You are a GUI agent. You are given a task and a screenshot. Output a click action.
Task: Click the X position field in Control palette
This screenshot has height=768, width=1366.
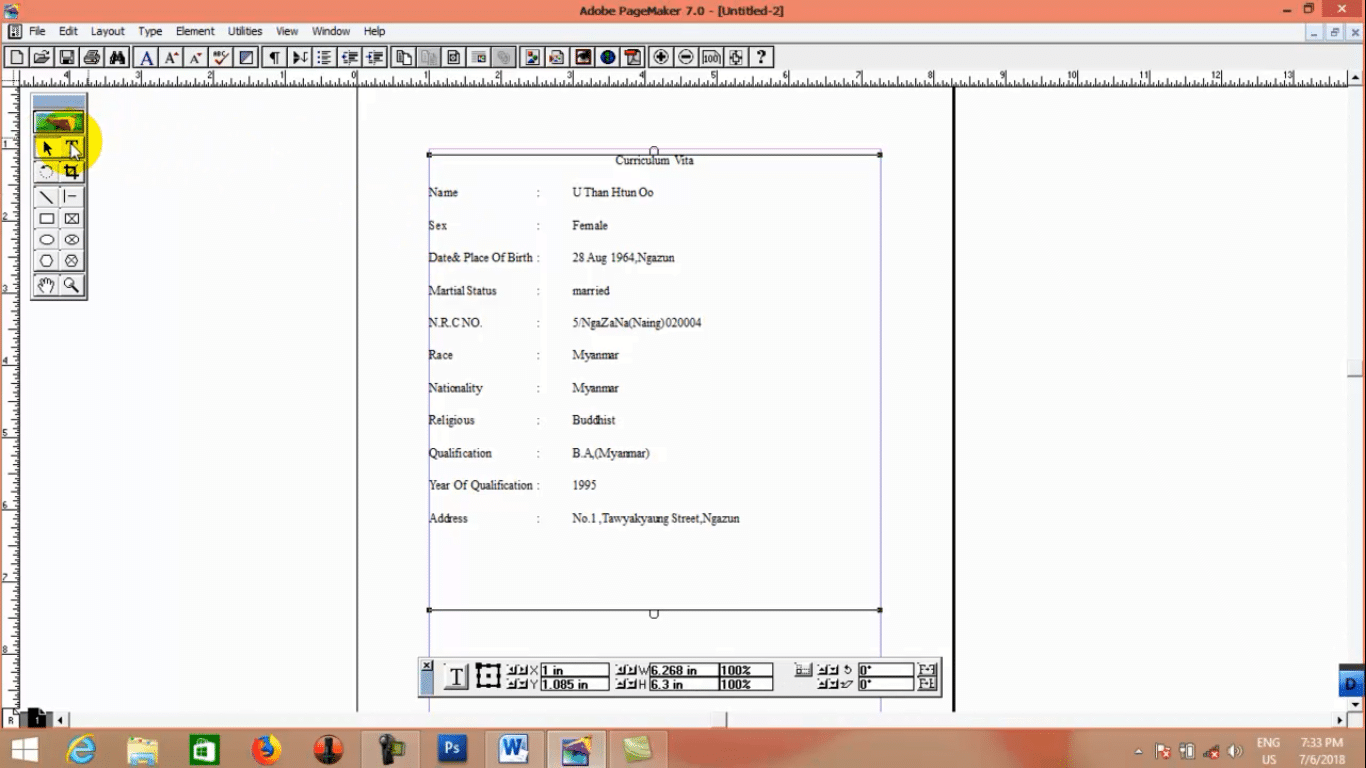[575, 670]
